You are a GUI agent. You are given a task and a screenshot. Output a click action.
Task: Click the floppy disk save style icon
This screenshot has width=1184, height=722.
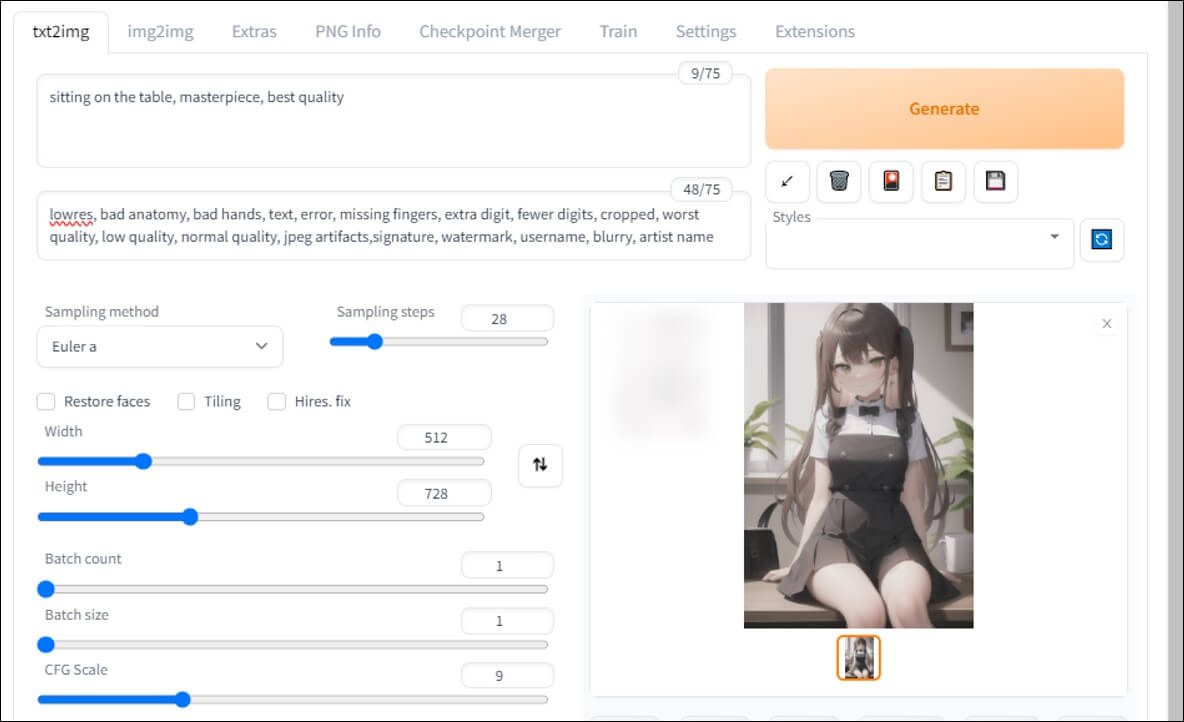(995, 181)
